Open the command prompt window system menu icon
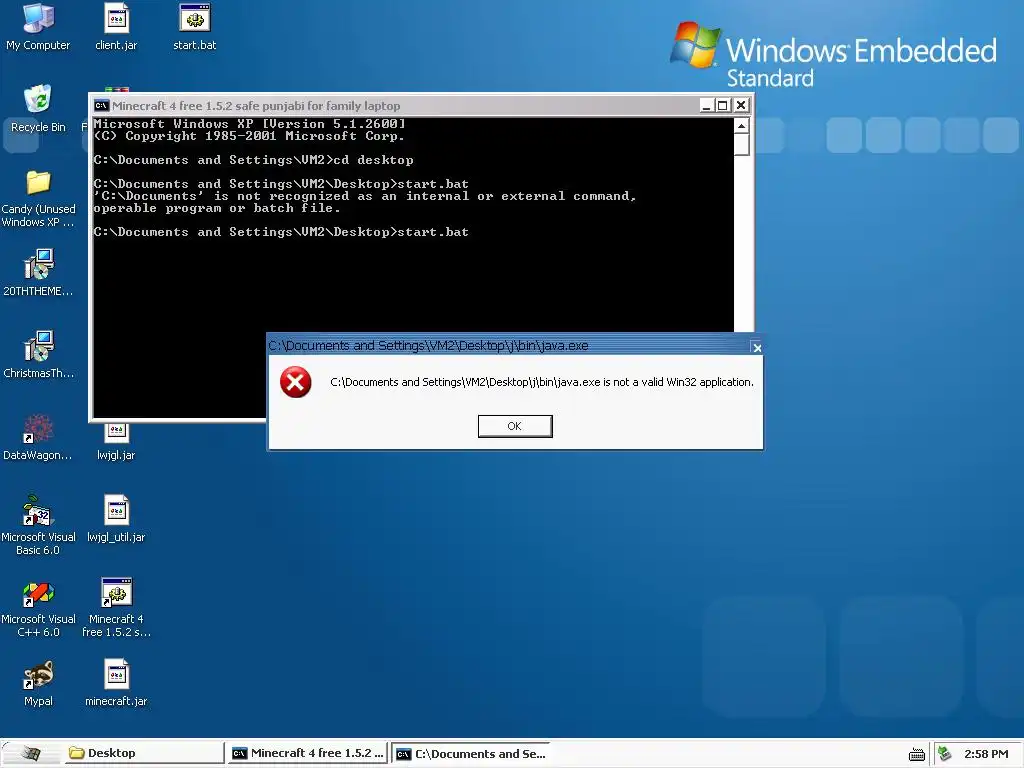The image size is (1024, 768). click(x=101, y=105)
